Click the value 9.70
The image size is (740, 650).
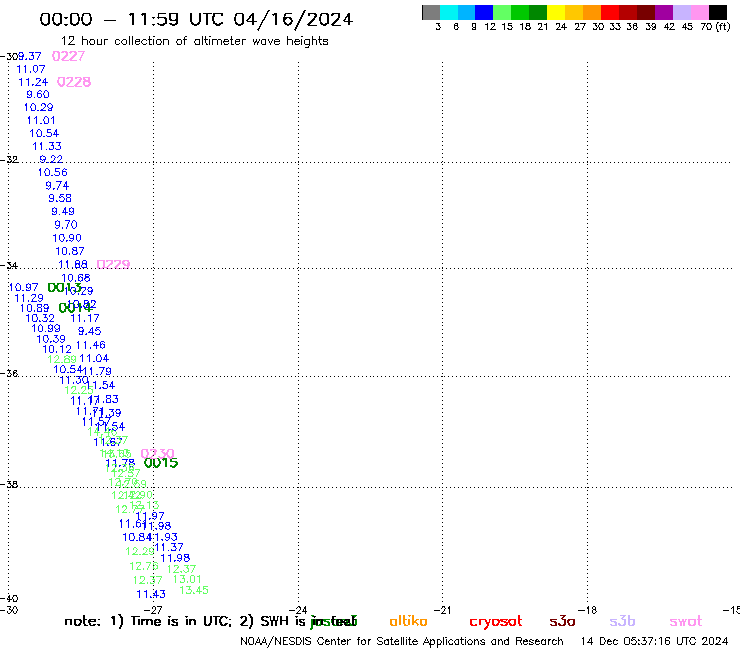pyautogui.click(x=66, y=225)
